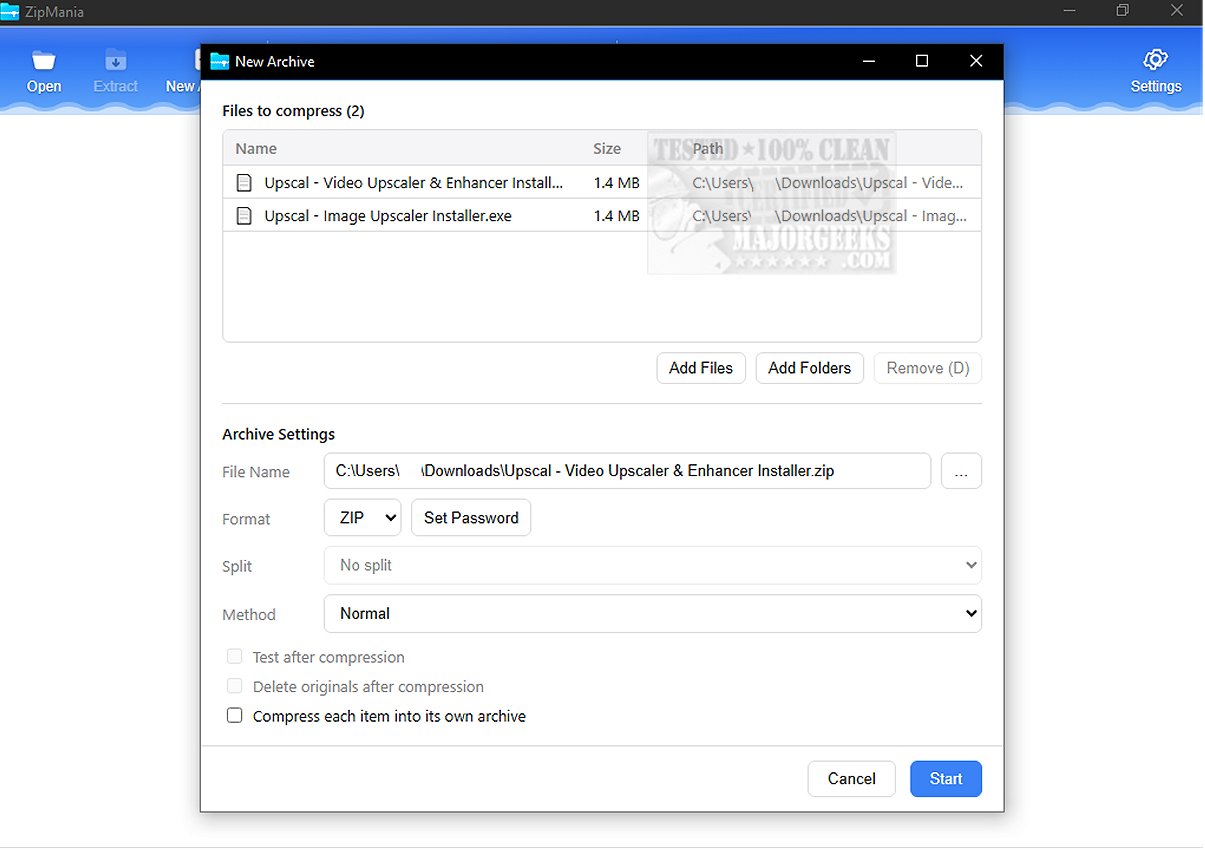Click the File Name path input field
1205x851 pixels.
627,471
